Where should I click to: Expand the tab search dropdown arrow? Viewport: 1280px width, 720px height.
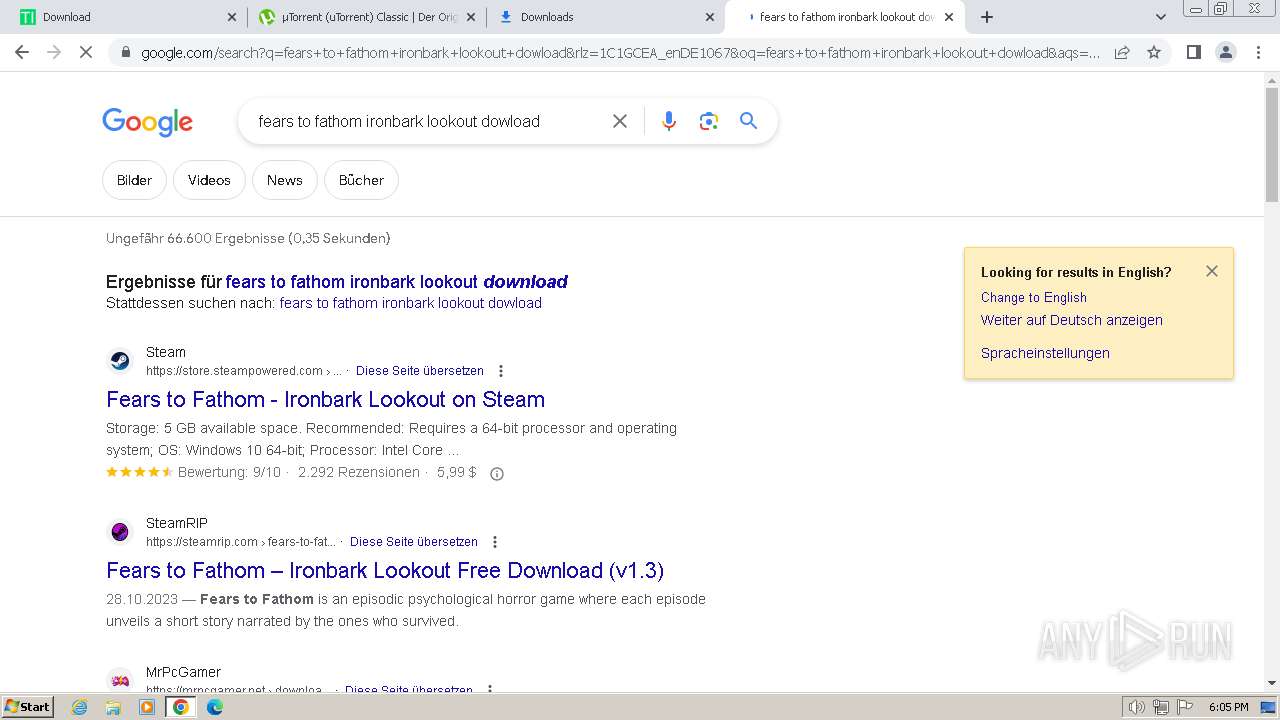pos(1161,17)
